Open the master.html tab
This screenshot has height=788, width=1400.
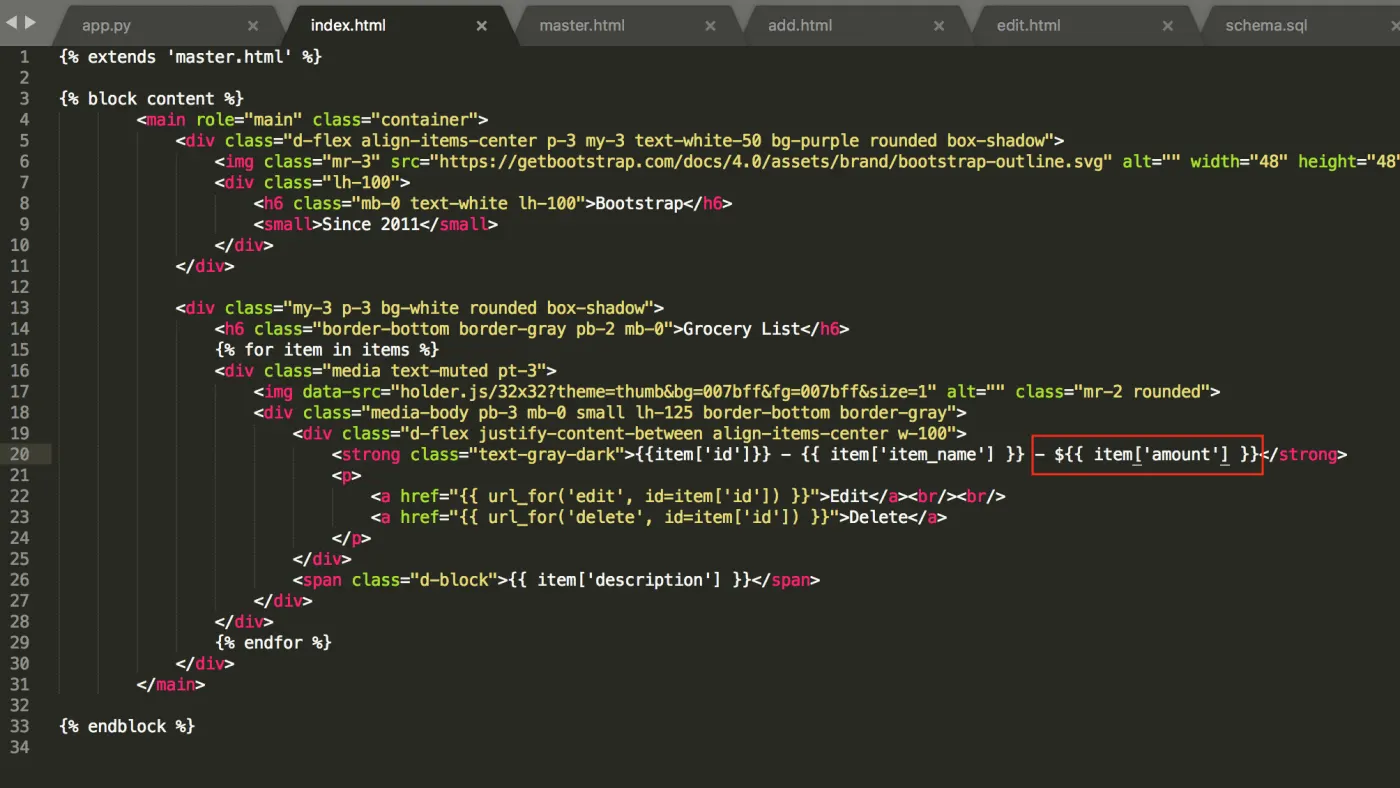pyautogui.click(x=582, y=25)
